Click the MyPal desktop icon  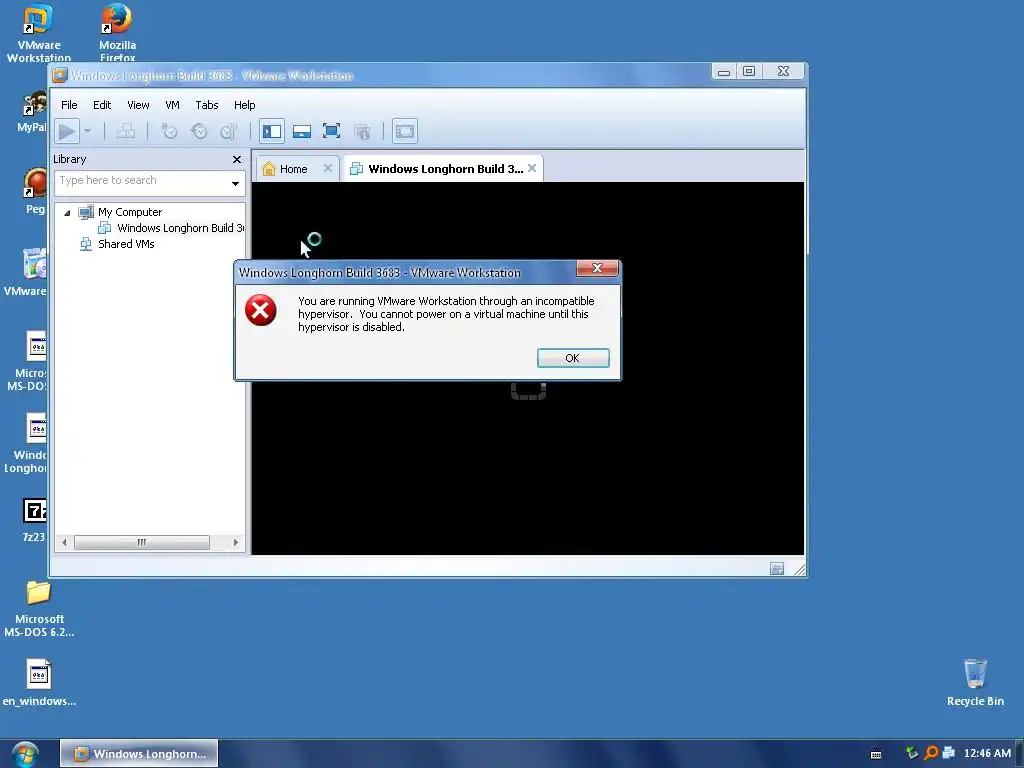pos(33,112)
